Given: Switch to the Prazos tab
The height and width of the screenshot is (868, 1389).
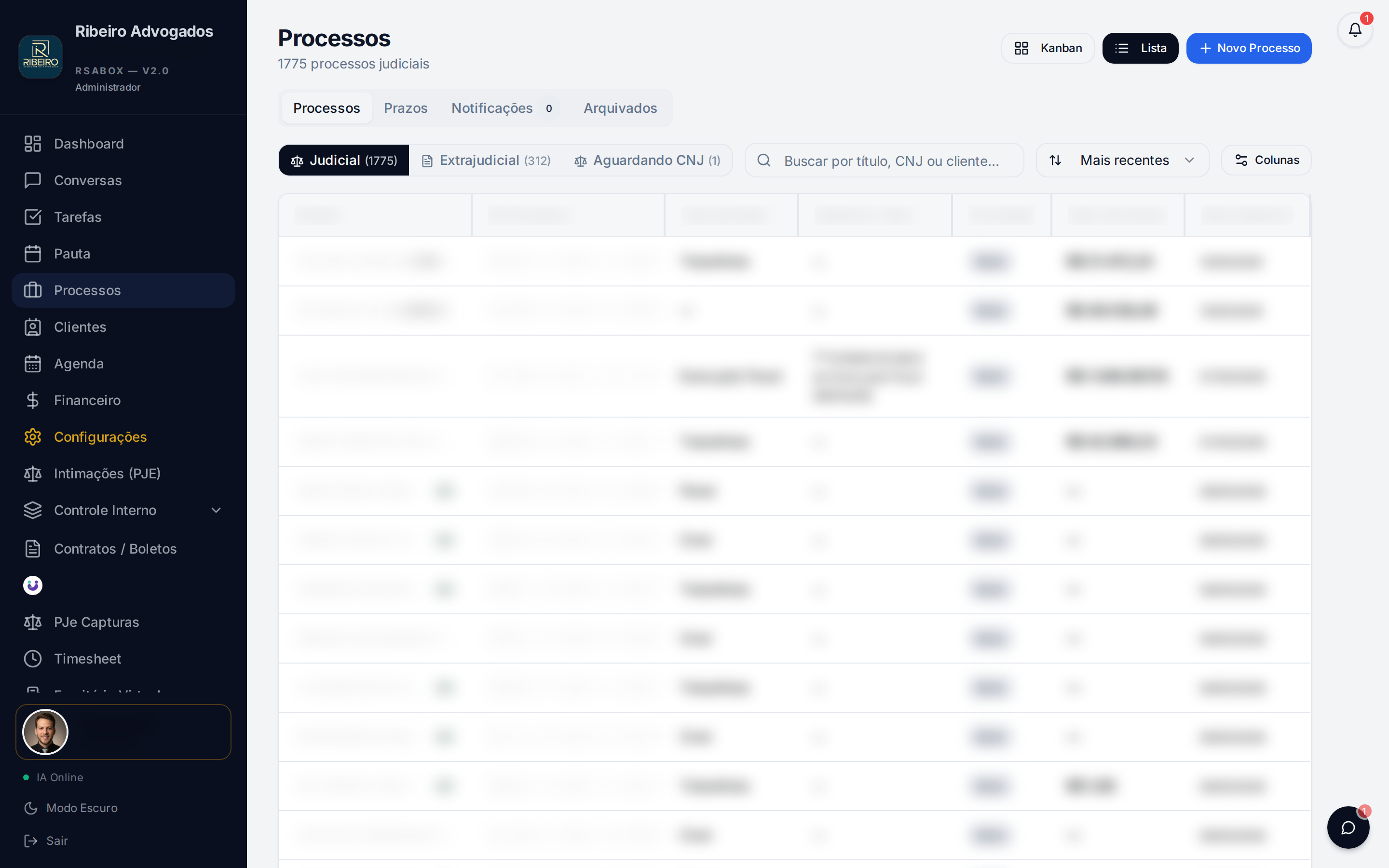Looking at the screenshot, I should point(405,108).
